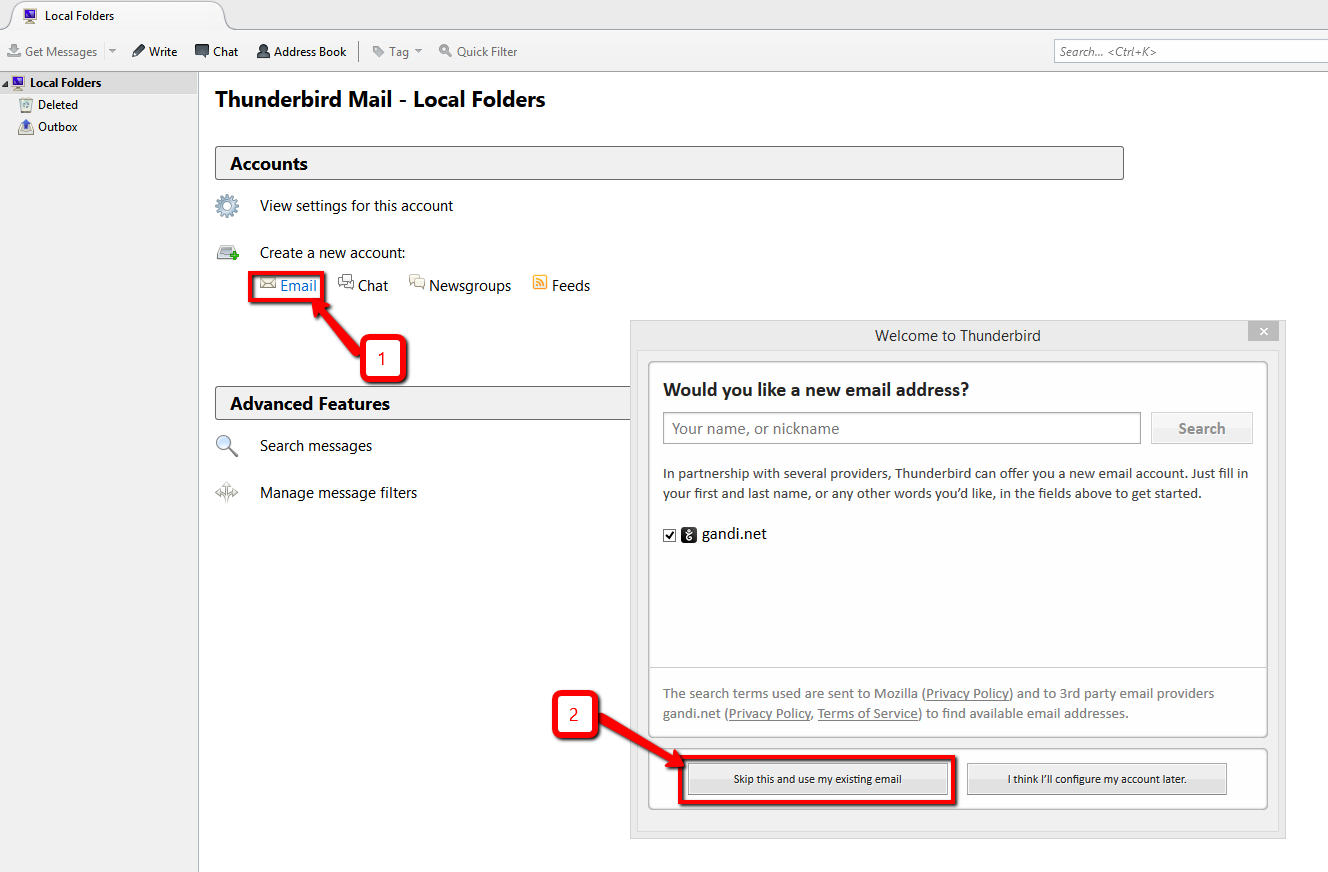1328x872 pixels.
Task: Open Search messages
Action: [316, 446]
